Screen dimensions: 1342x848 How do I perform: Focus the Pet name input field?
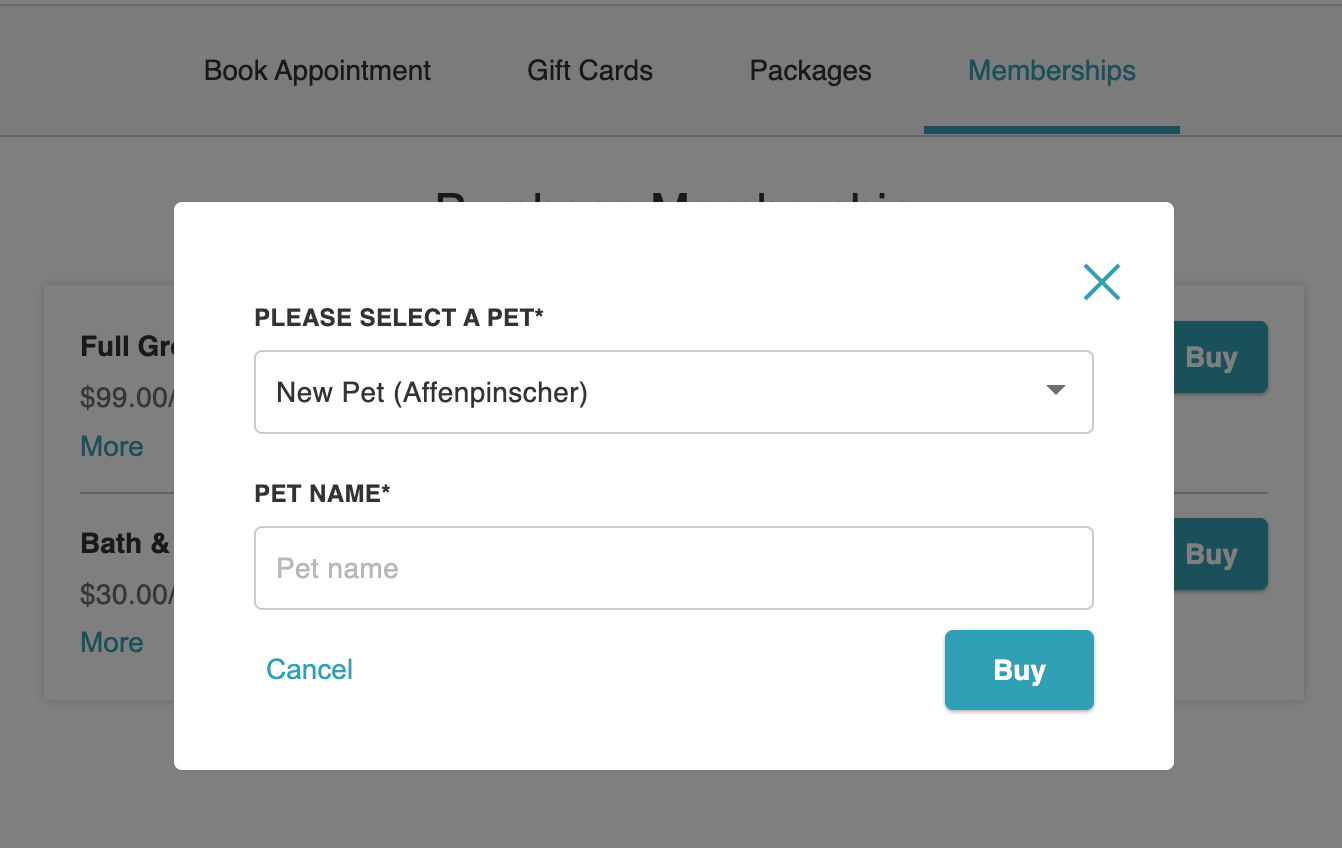(x=674, y=568)
